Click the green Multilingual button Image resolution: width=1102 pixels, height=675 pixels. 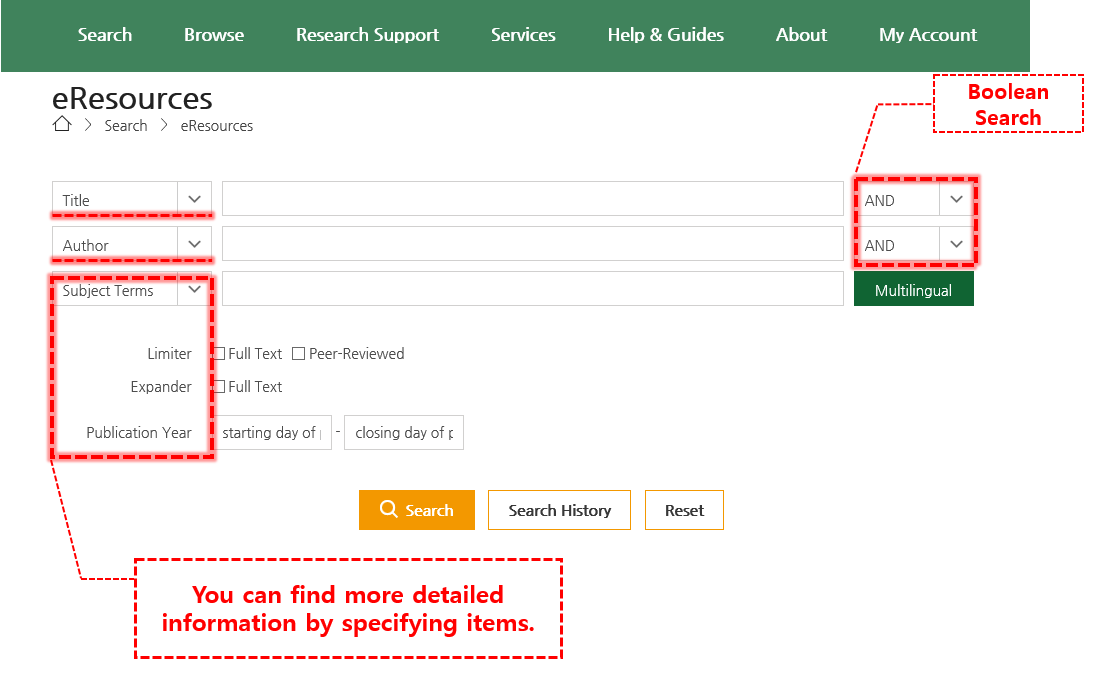click(x=913, y=290)
